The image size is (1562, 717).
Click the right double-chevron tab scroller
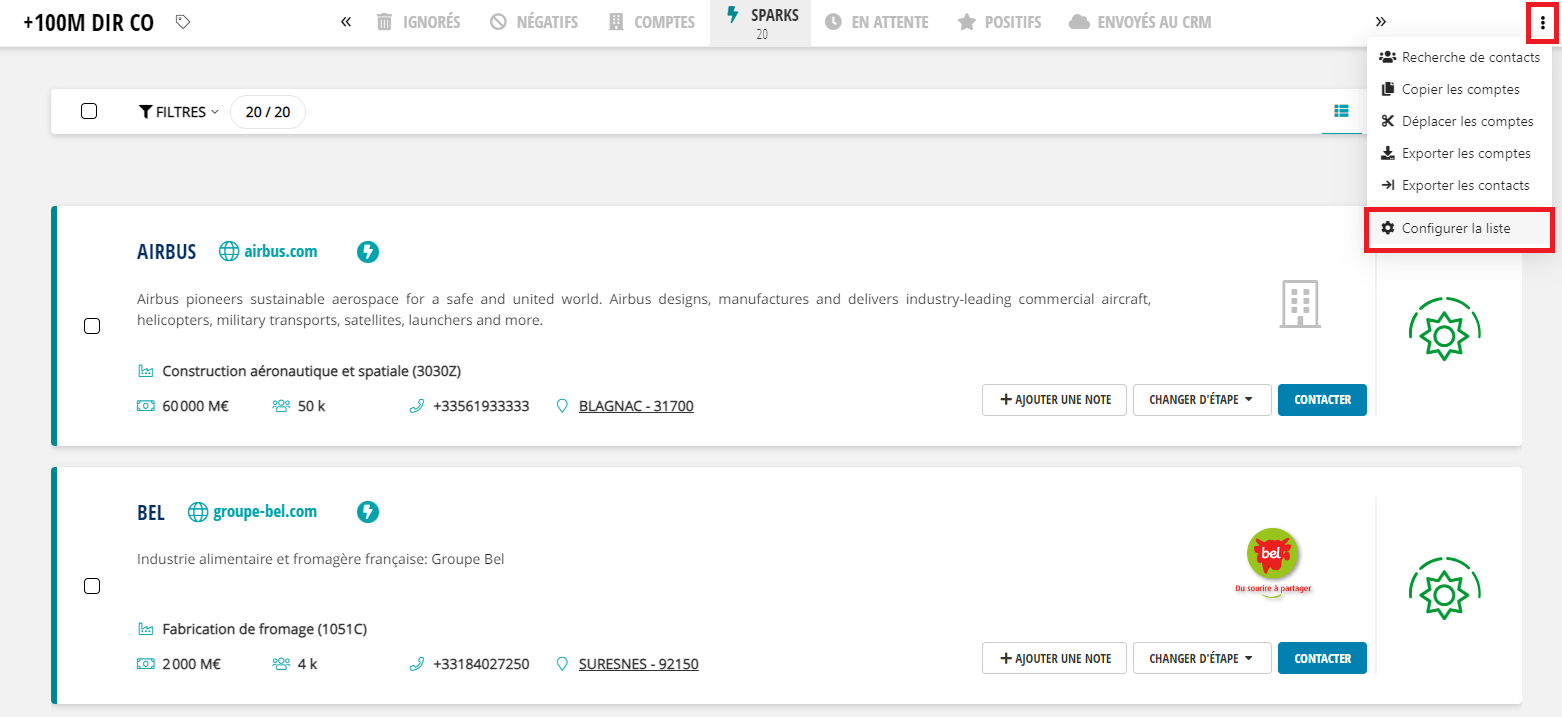coord(1381,21)
